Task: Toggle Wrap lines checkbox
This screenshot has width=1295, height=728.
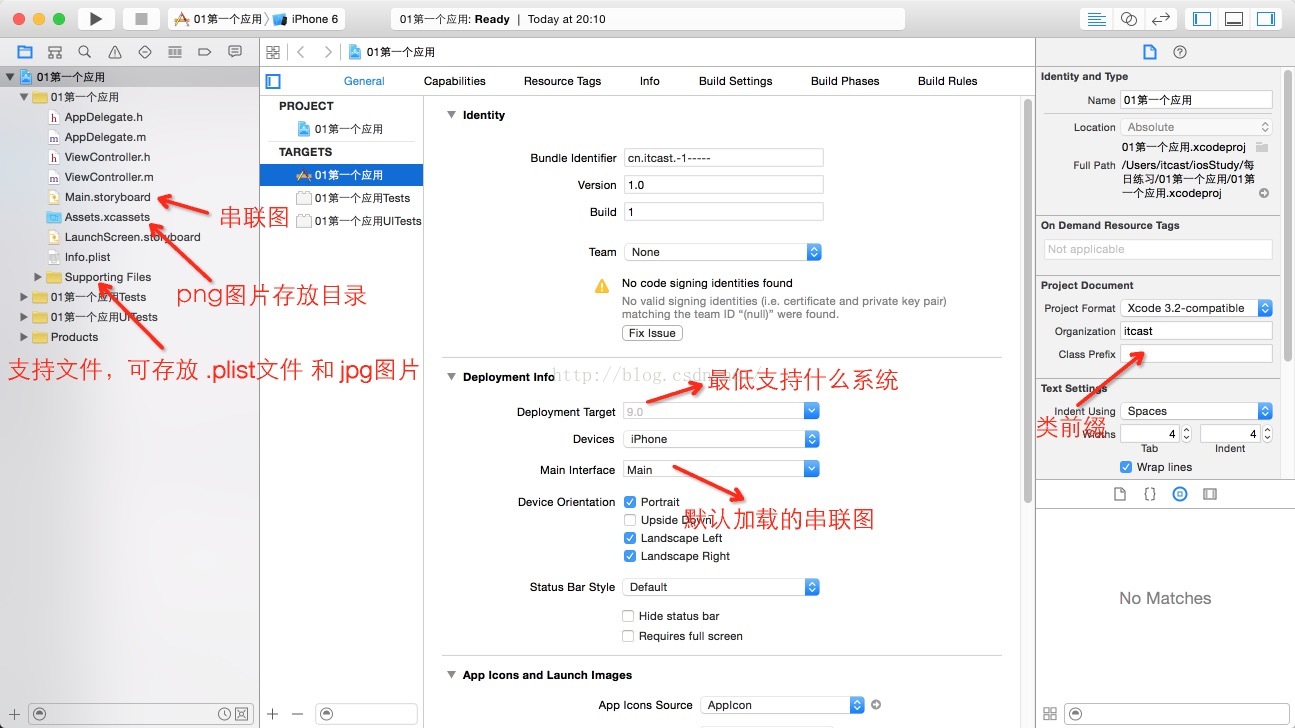Action: point(1127,467)
